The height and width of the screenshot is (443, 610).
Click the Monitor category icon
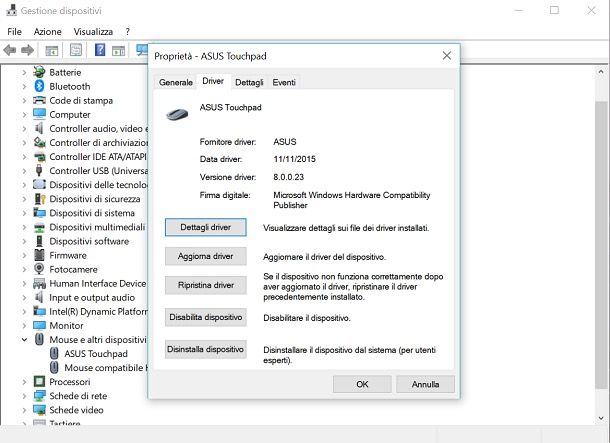pyautogui.click(x=39, y=325)
